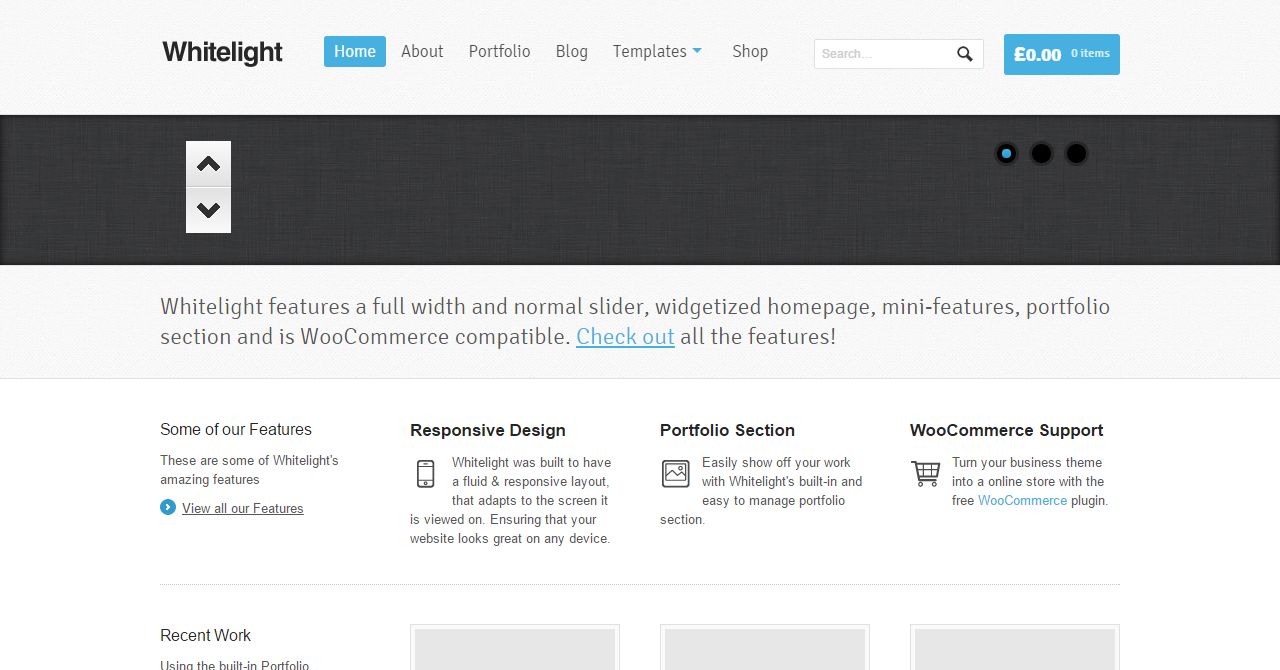The width and height of the screenshot is (1280, 670).
Task: Click the blue arrow icon beside View all our Features
Action: coord(168,507)
